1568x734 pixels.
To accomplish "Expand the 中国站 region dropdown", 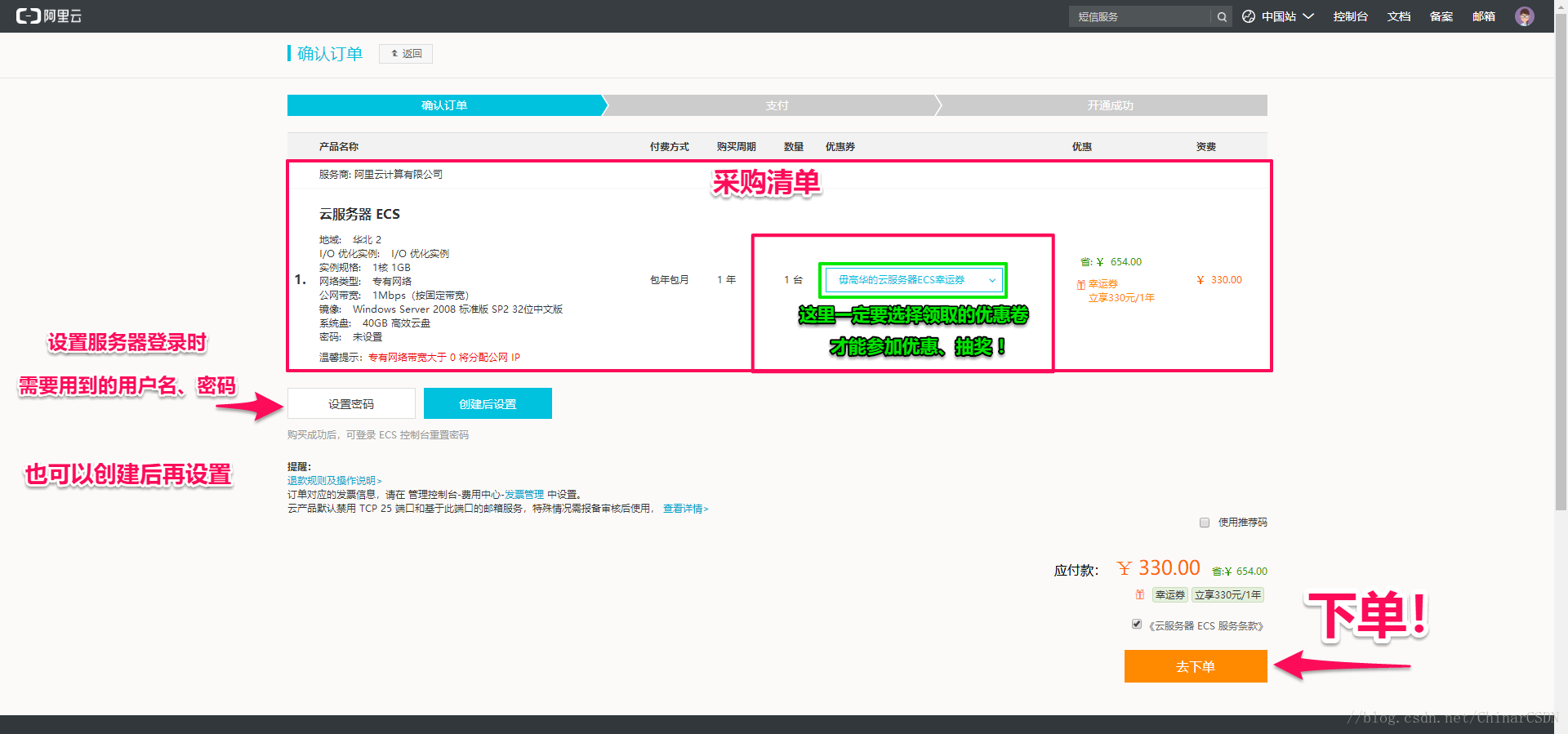I will pyautogui.click(x=1287, y=16).
